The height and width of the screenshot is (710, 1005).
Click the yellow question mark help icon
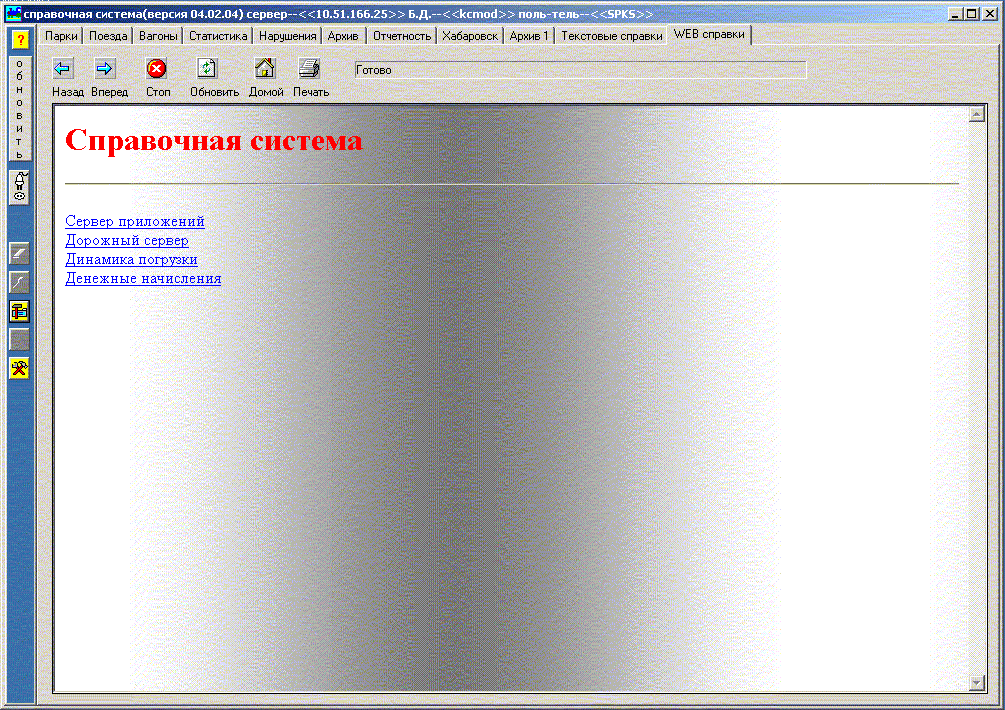[x=20, y=40]
